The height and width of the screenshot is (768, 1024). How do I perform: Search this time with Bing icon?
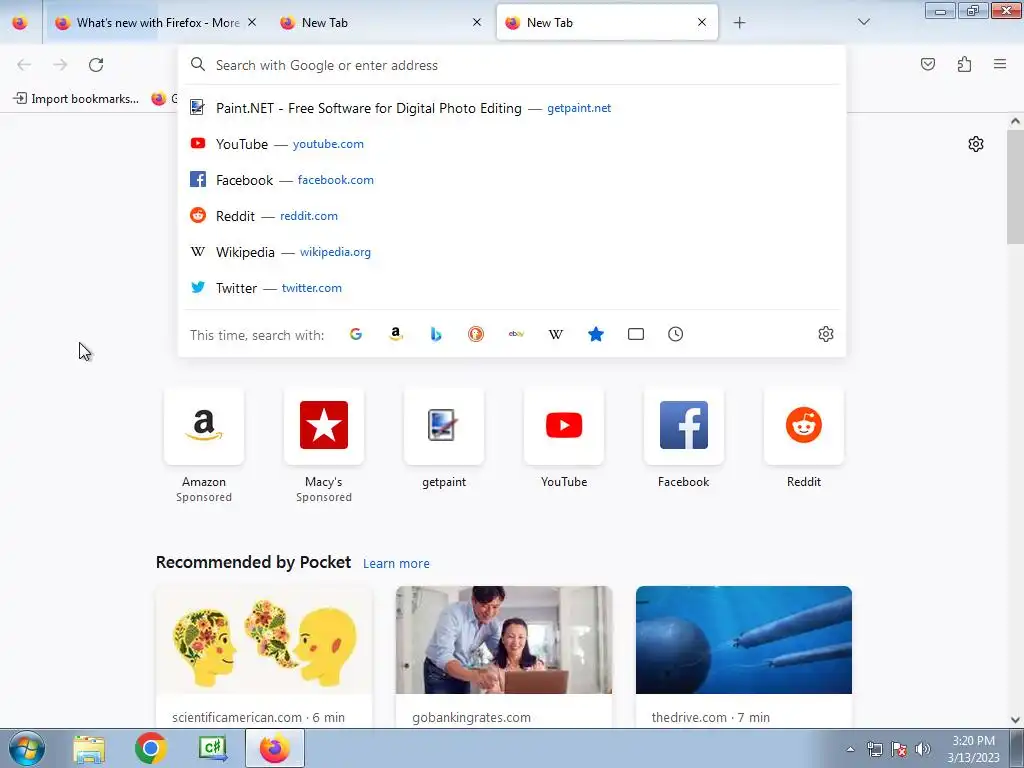(x=436, y=334)
